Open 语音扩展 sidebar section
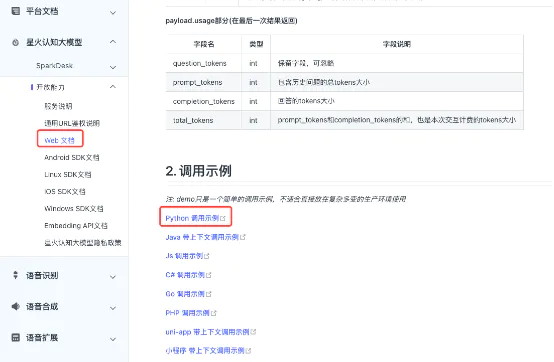The height and width of the screenshot is (362, 554). point(42,338)
